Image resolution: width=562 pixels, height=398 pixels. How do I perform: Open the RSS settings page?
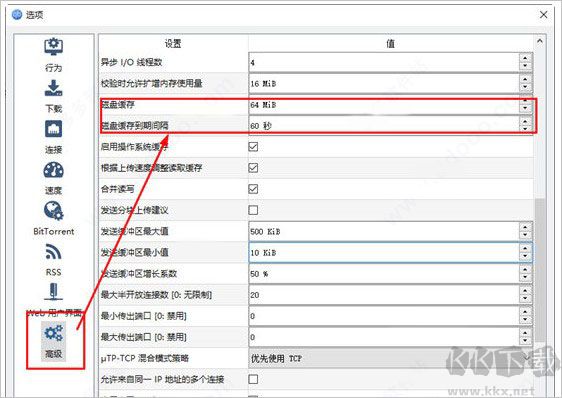53,260
